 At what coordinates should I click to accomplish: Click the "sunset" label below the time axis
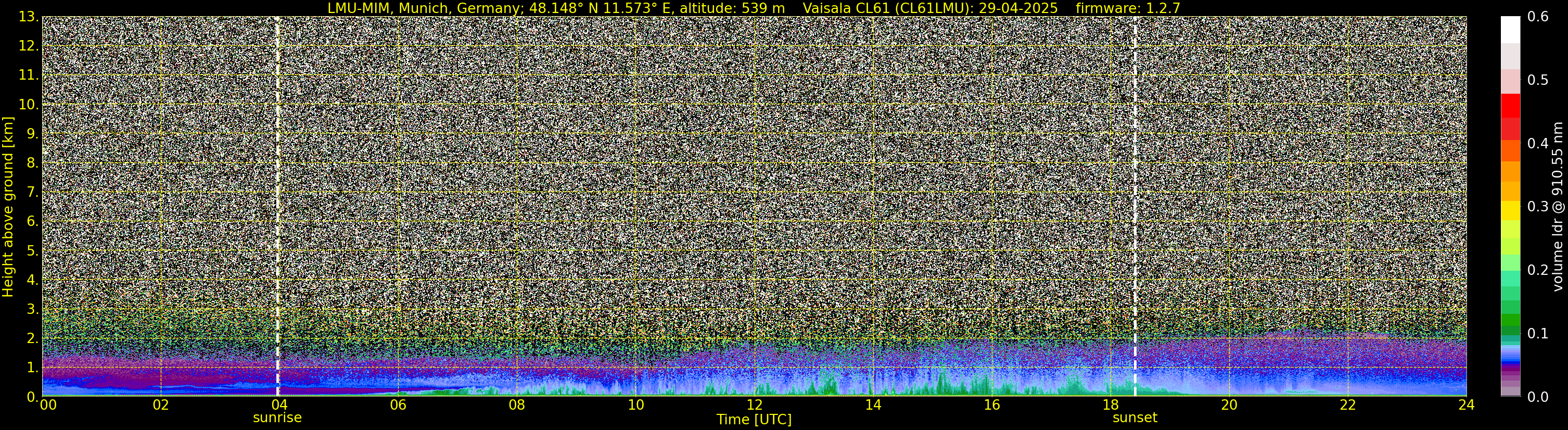click(x=1135, y=418)
